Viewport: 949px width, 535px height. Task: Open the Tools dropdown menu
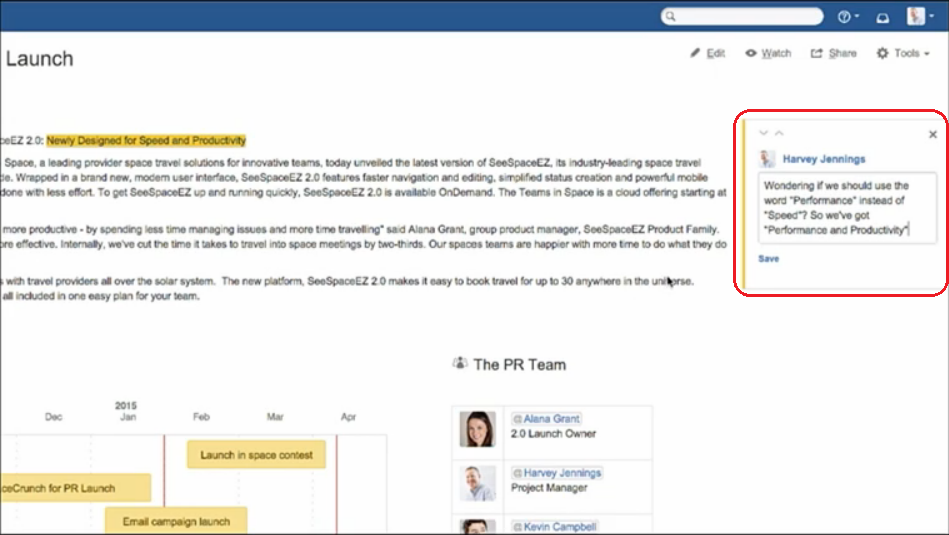click(903, 53)
